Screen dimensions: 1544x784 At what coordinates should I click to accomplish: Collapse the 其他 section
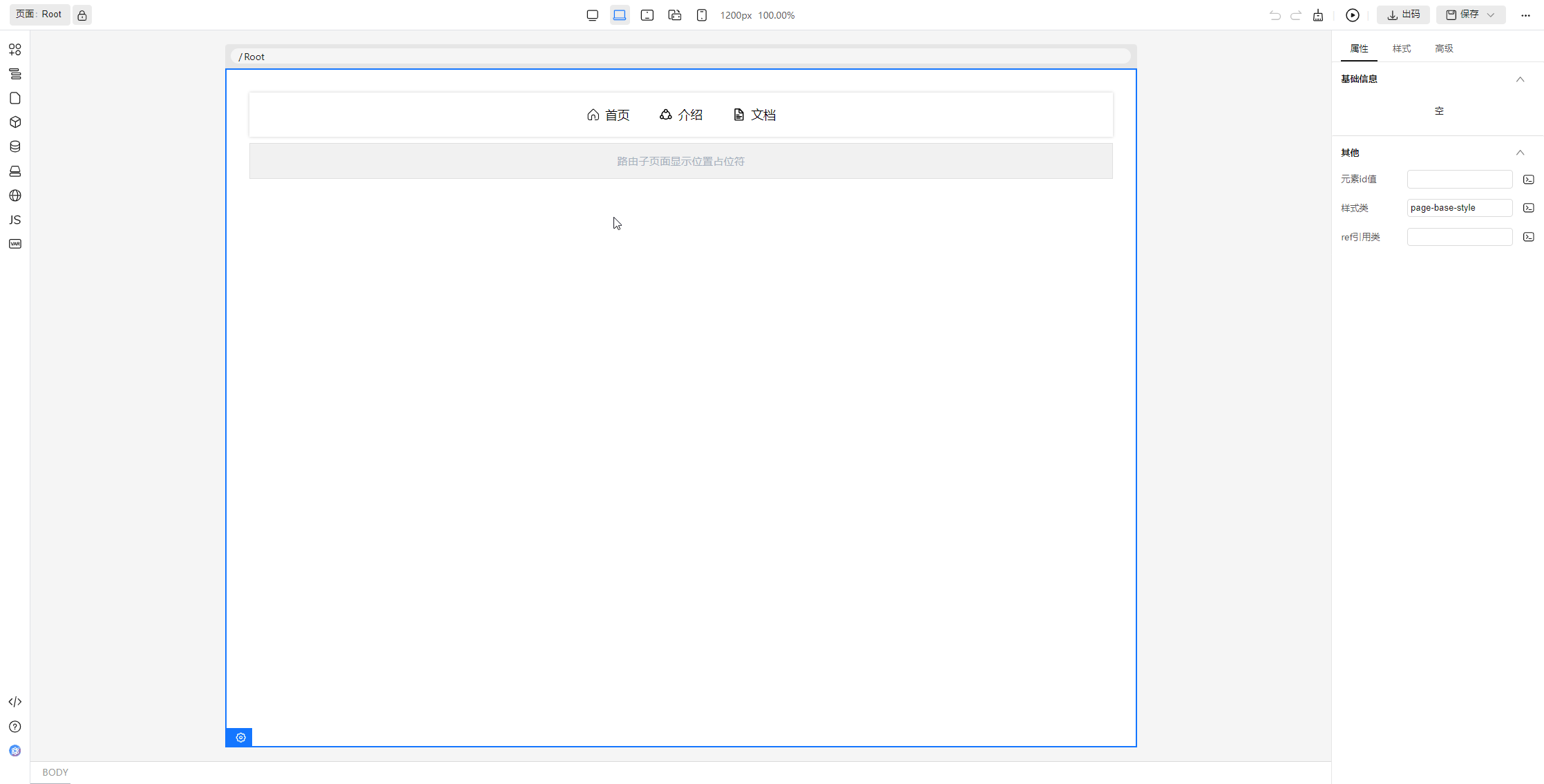tap(1520, 153)
